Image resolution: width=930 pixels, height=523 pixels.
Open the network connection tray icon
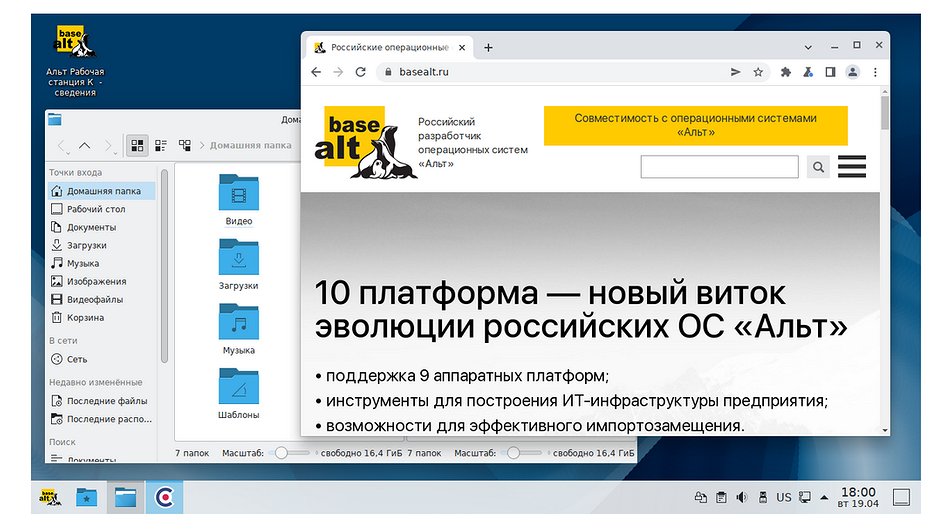pyautogui.click(x=805, y=498)
